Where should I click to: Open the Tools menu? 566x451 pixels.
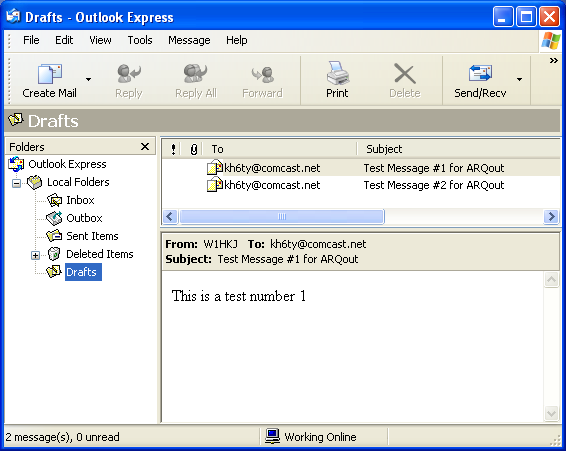140,40
